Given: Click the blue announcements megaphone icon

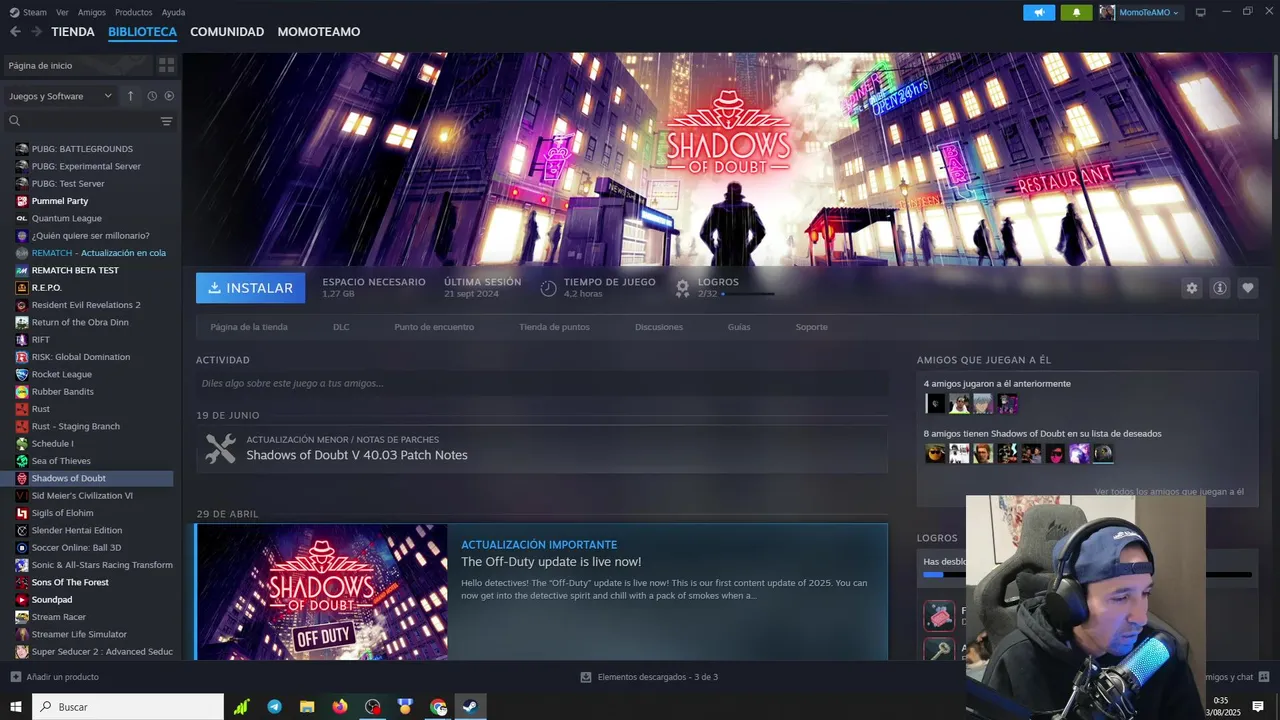Looking at the screenshot, I should coord(1039,12).
